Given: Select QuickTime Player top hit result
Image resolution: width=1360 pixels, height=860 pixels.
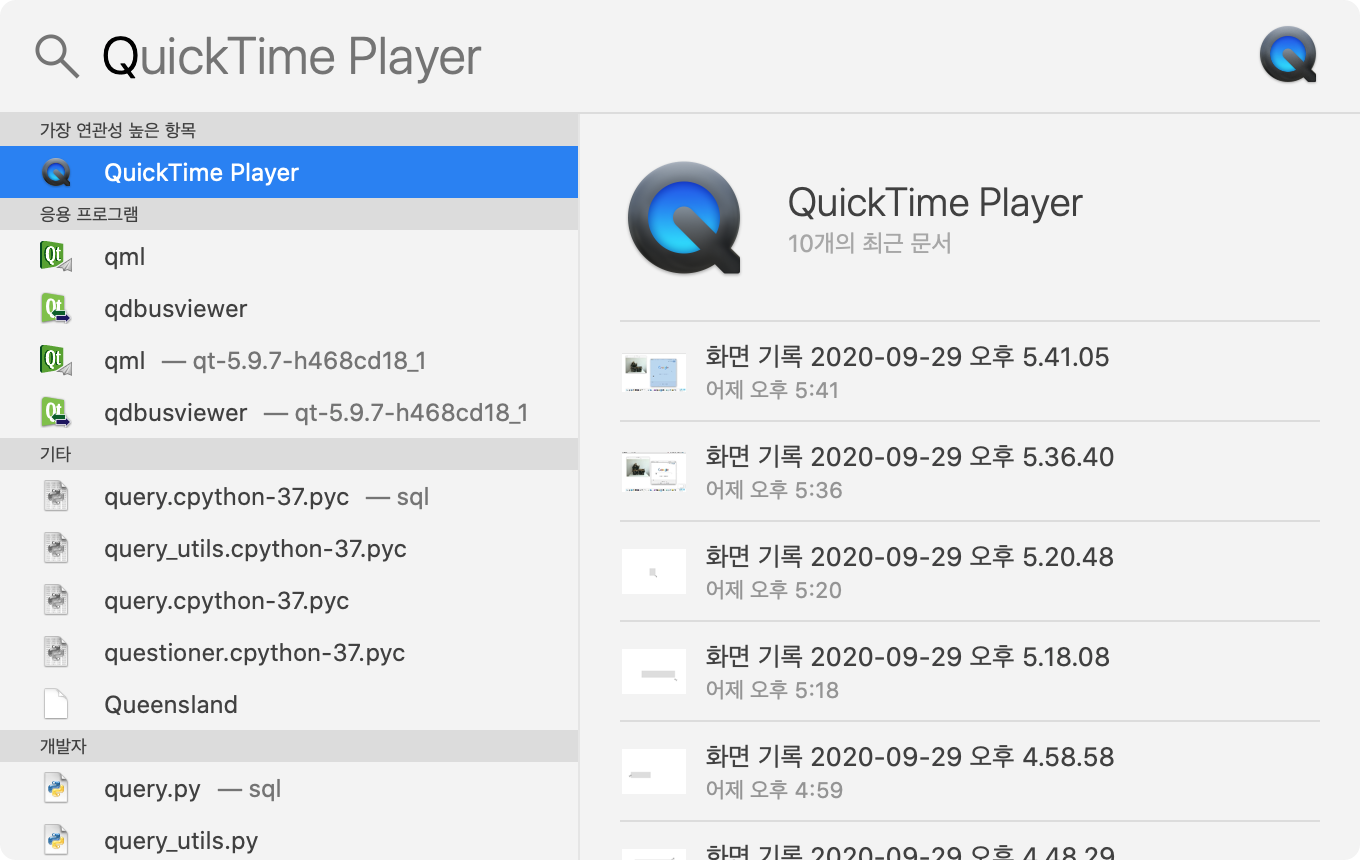Looking at the screenshot, I should point(289,172).
